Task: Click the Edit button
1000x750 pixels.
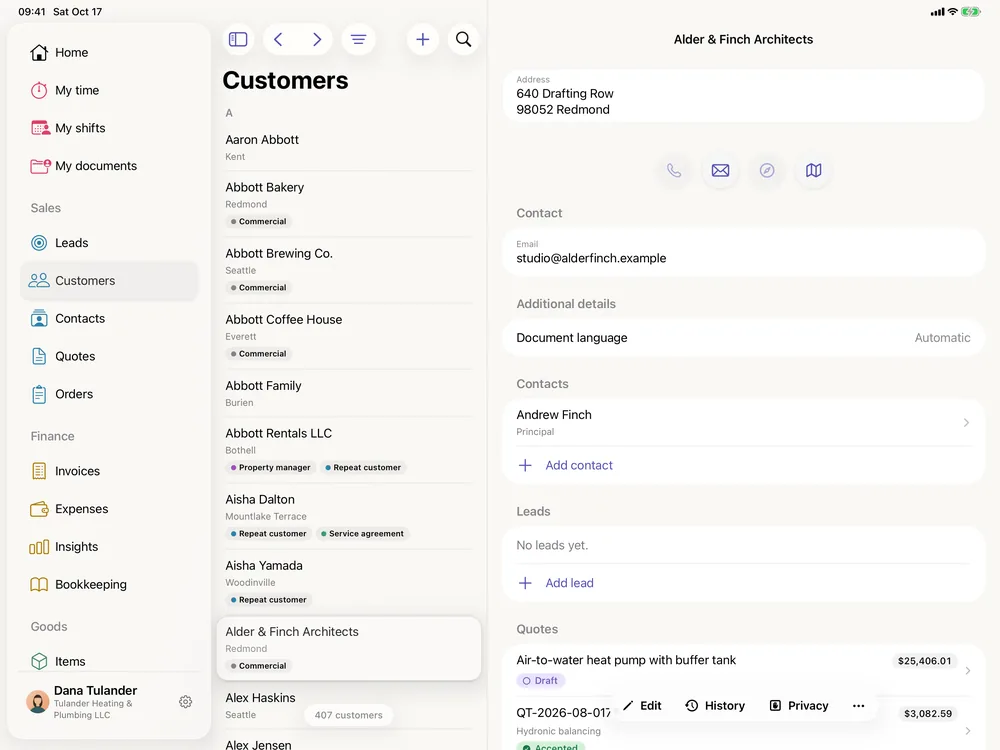Action: pyautogui.click(x=642, y=705)
